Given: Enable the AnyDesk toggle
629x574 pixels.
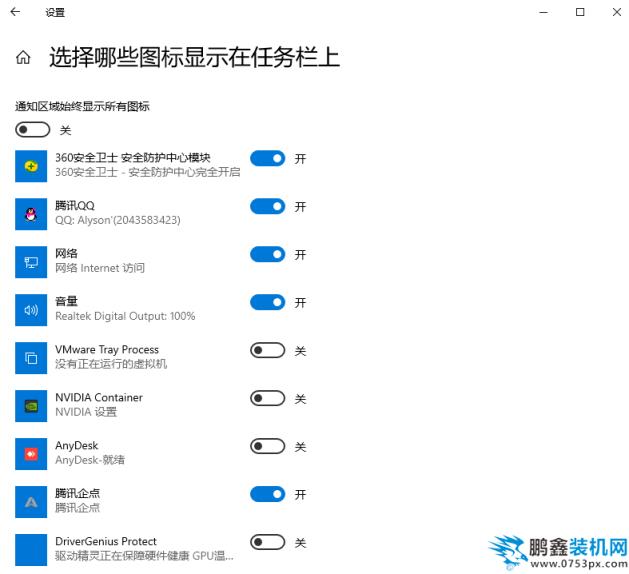Looking at the screenshot, I should pos(268,446).
